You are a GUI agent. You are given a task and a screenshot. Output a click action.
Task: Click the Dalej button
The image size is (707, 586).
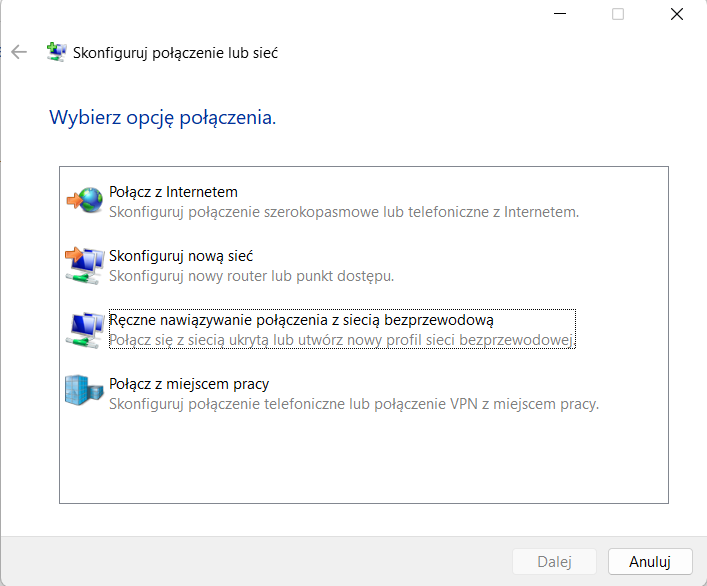coord(554,562)
